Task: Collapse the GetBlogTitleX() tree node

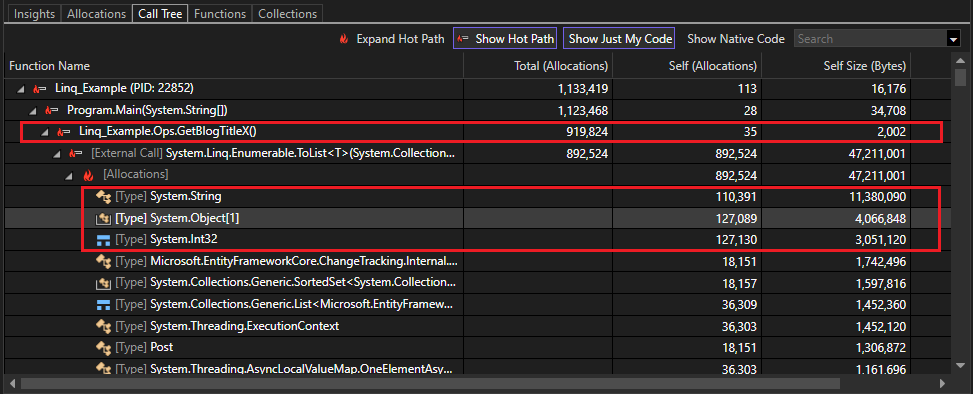Action: point(45,132)
